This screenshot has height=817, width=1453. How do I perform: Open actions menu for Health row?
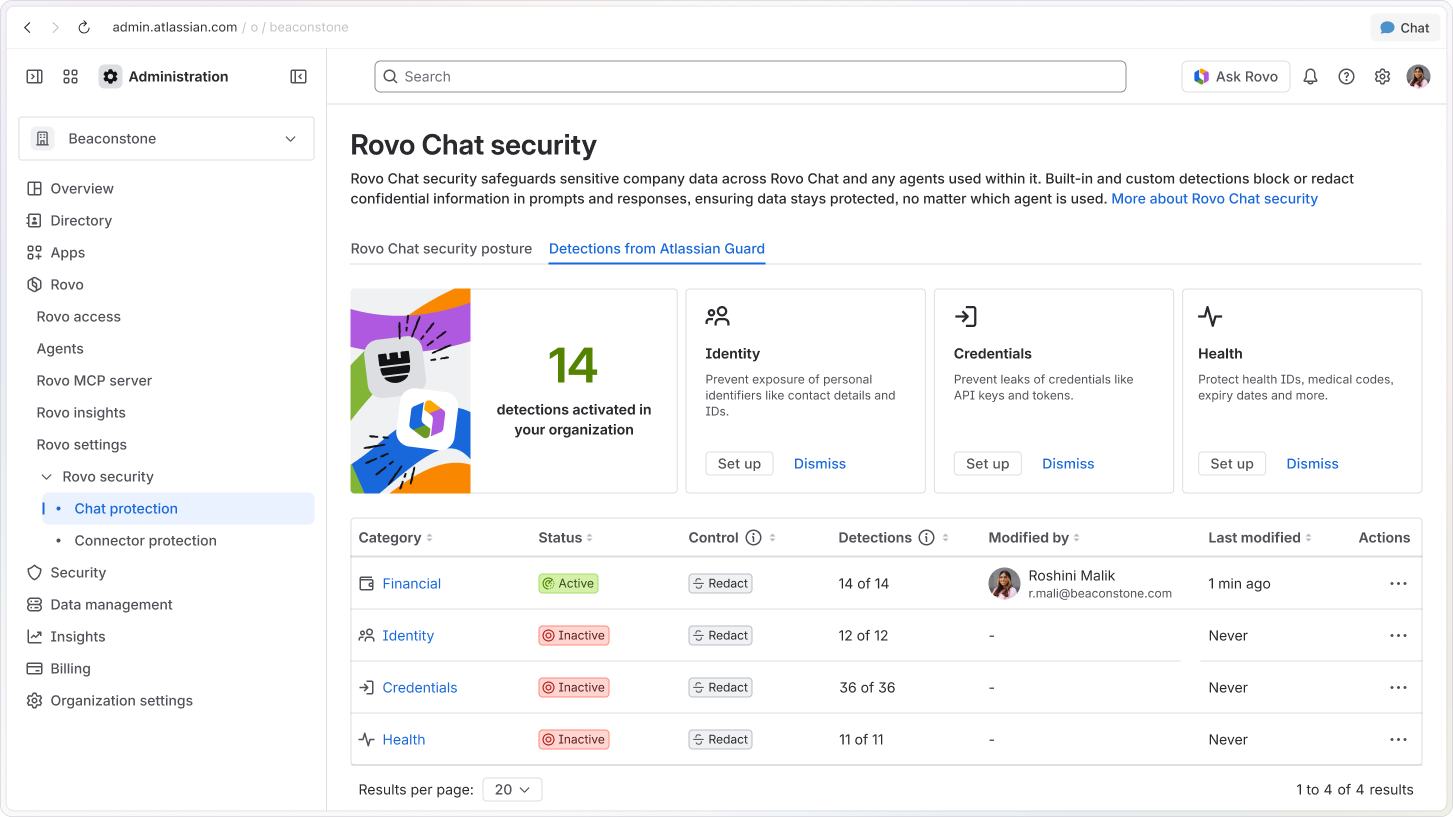coord(1398,740)
